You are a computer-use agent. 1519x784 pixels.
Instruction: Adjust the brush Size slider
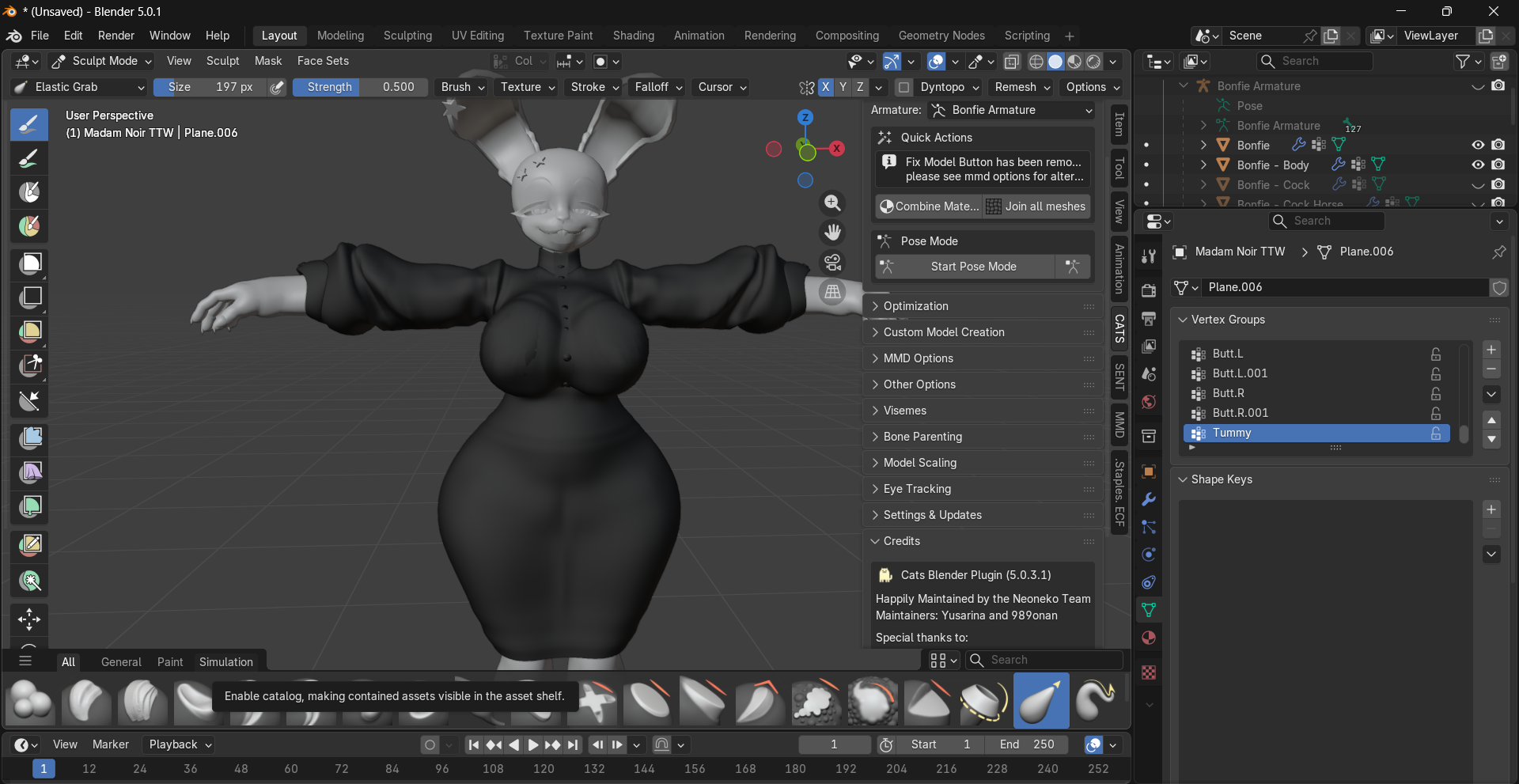pos(210,87)
